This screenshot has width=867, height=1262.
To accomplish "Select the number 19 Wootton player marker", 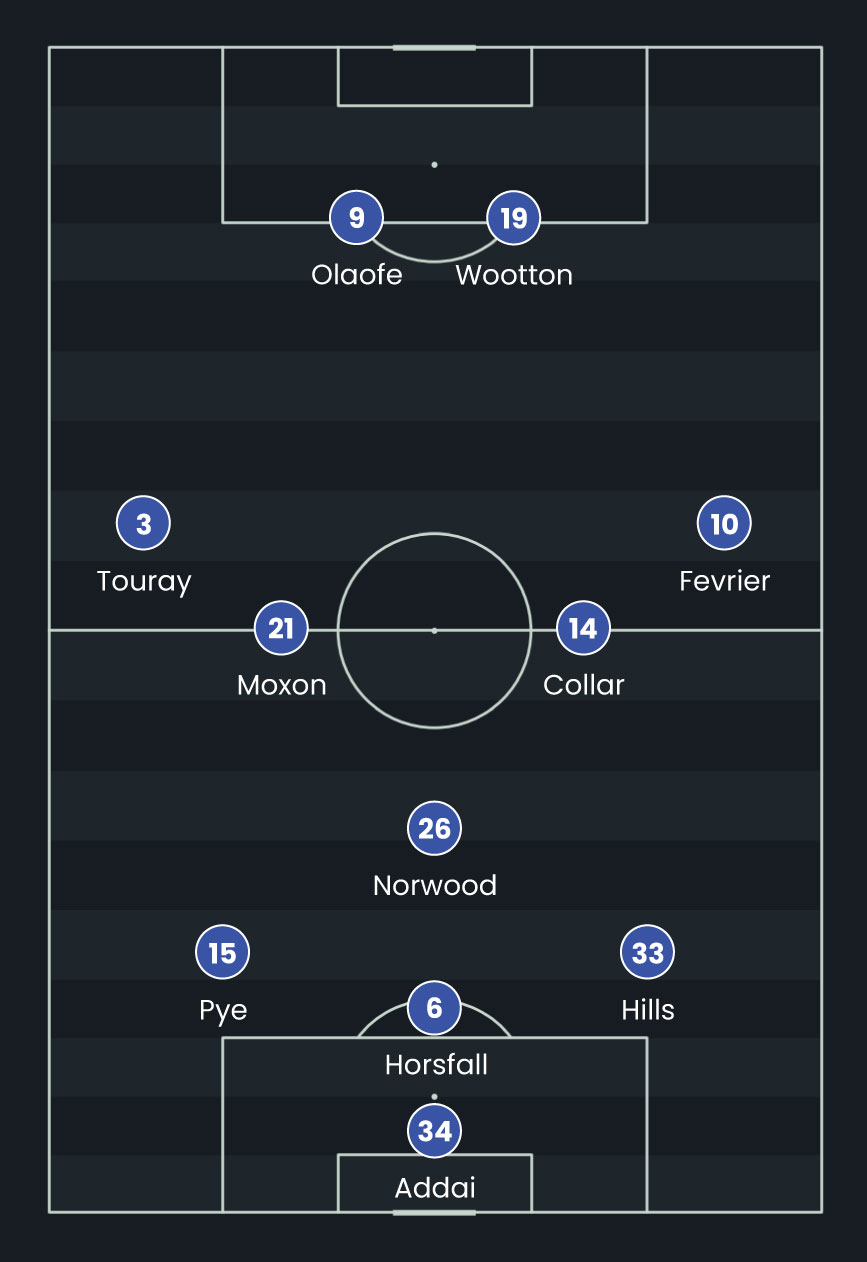I will click(513, 218).
